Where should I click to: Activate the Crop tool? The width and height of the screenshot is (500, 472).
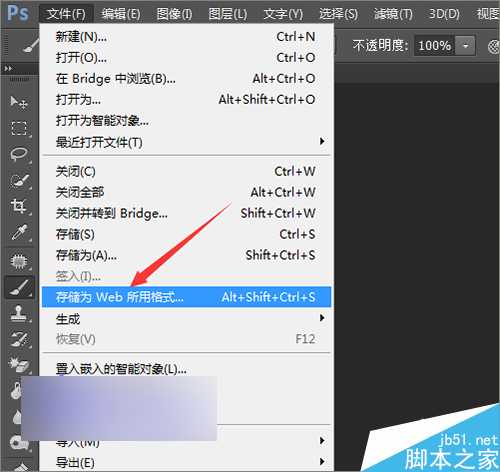(x=19, y=206)
